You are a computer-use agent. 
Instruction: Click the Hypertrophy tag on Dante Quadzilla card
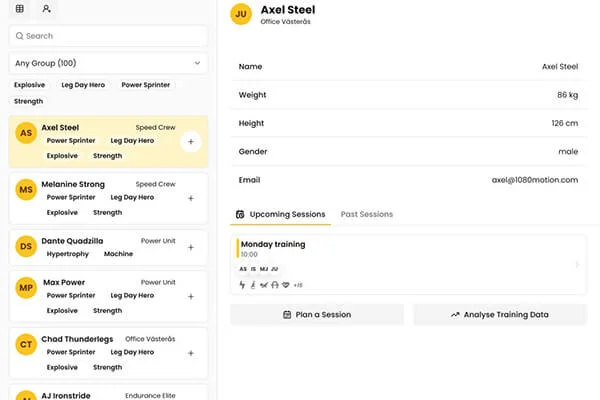(68, 254)
